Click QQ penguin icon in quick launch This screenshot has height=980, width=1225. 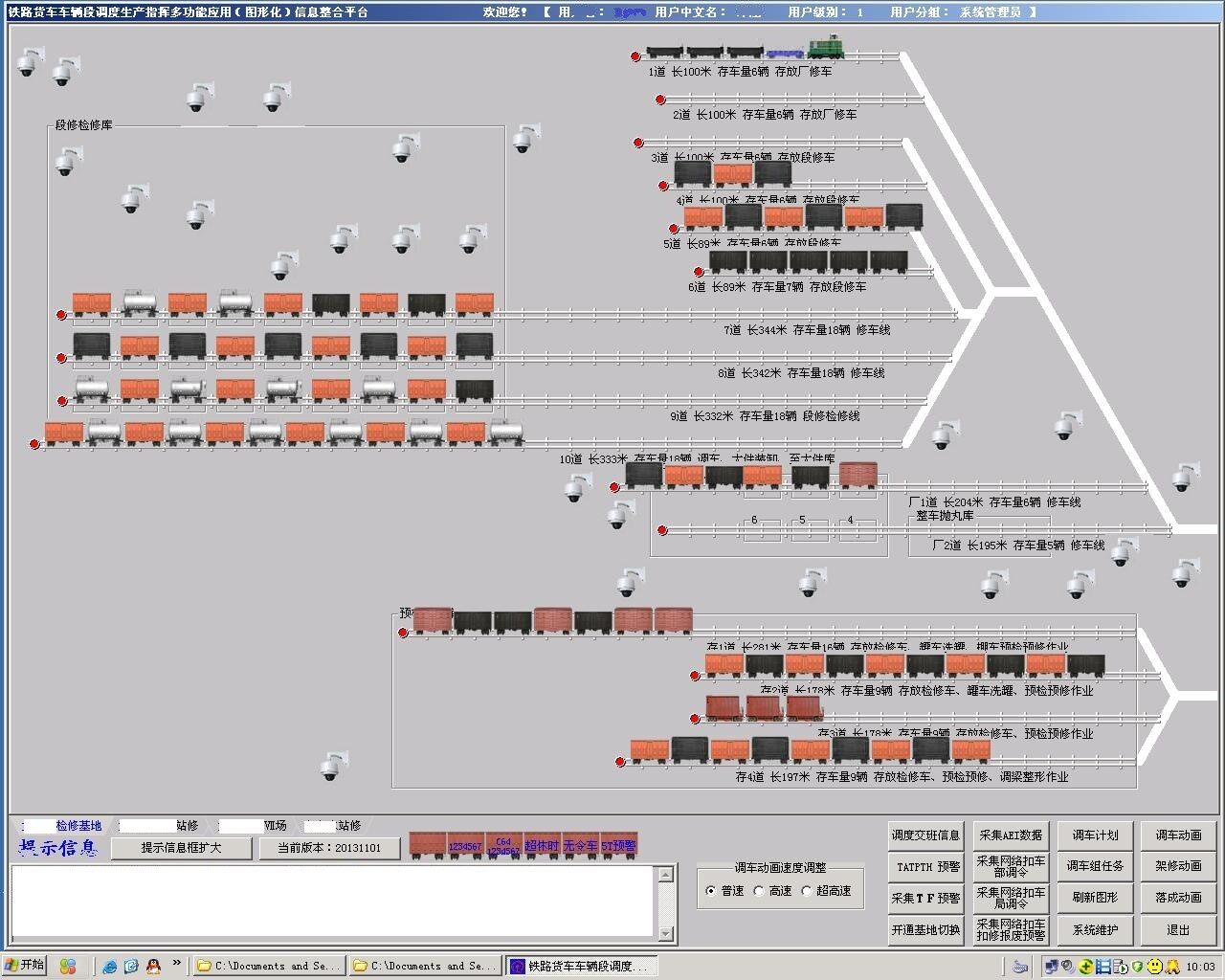click(153, 967)
